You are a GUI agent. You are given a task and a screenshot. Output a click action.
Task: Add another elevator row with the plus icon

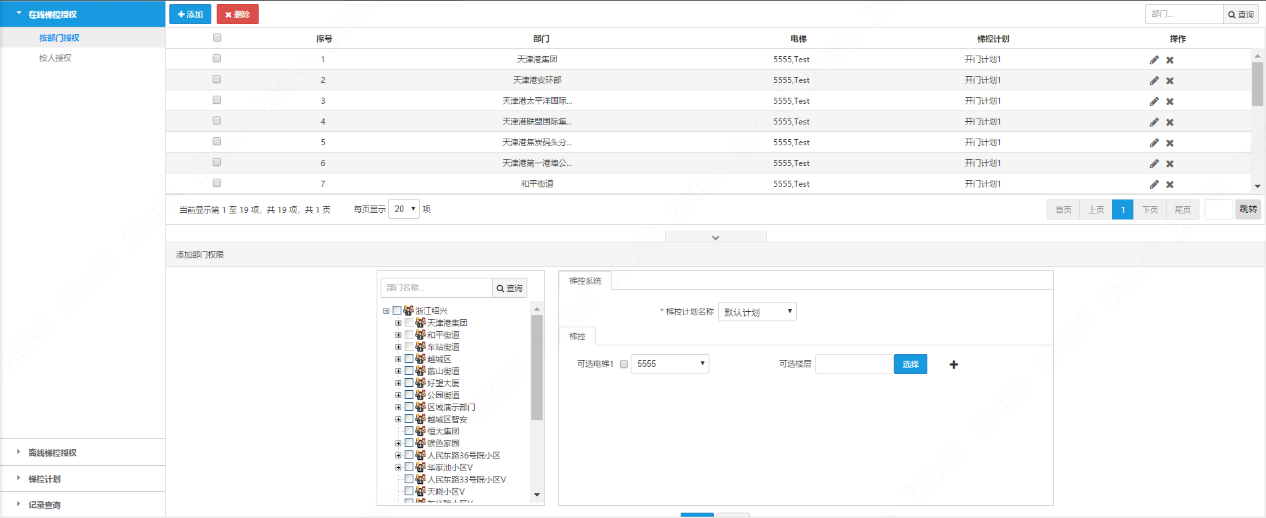[953, 364]
